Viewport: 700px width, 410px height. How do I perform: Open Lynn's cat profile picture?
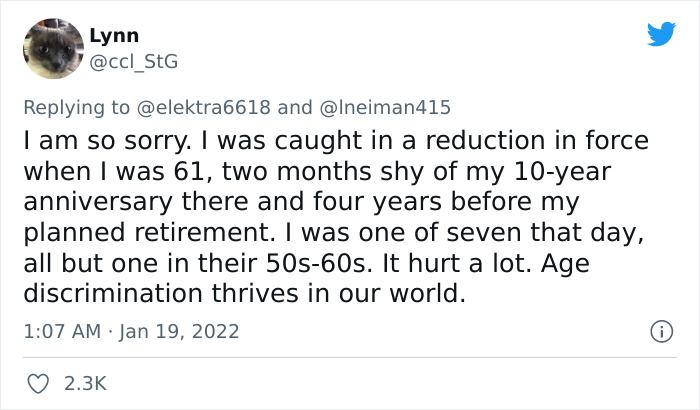[51, 48]
